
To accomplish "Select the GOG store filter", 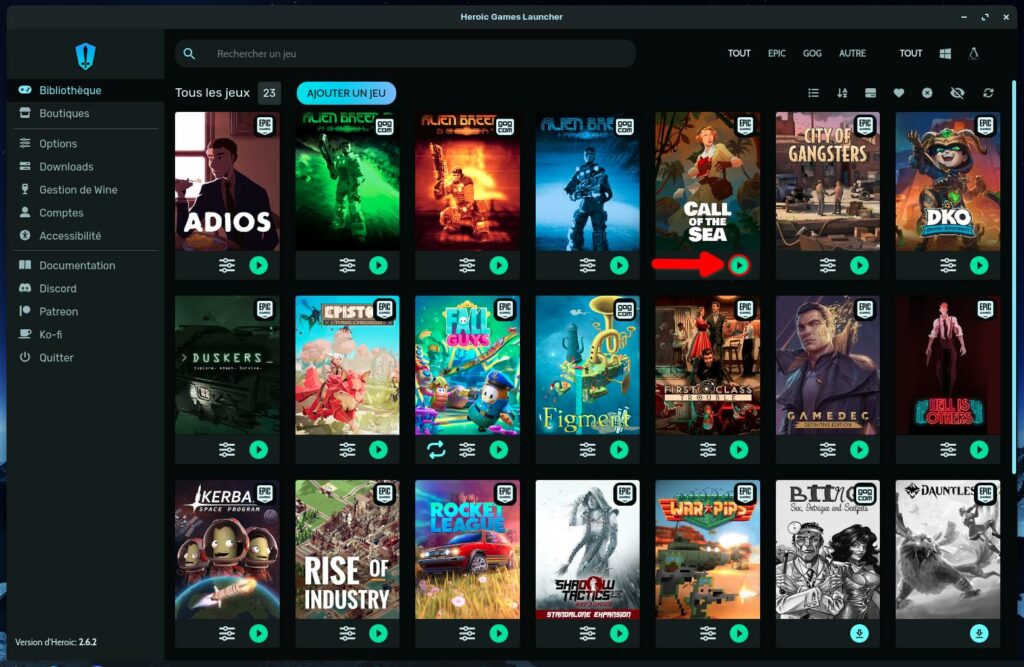I will coord(812,53).
